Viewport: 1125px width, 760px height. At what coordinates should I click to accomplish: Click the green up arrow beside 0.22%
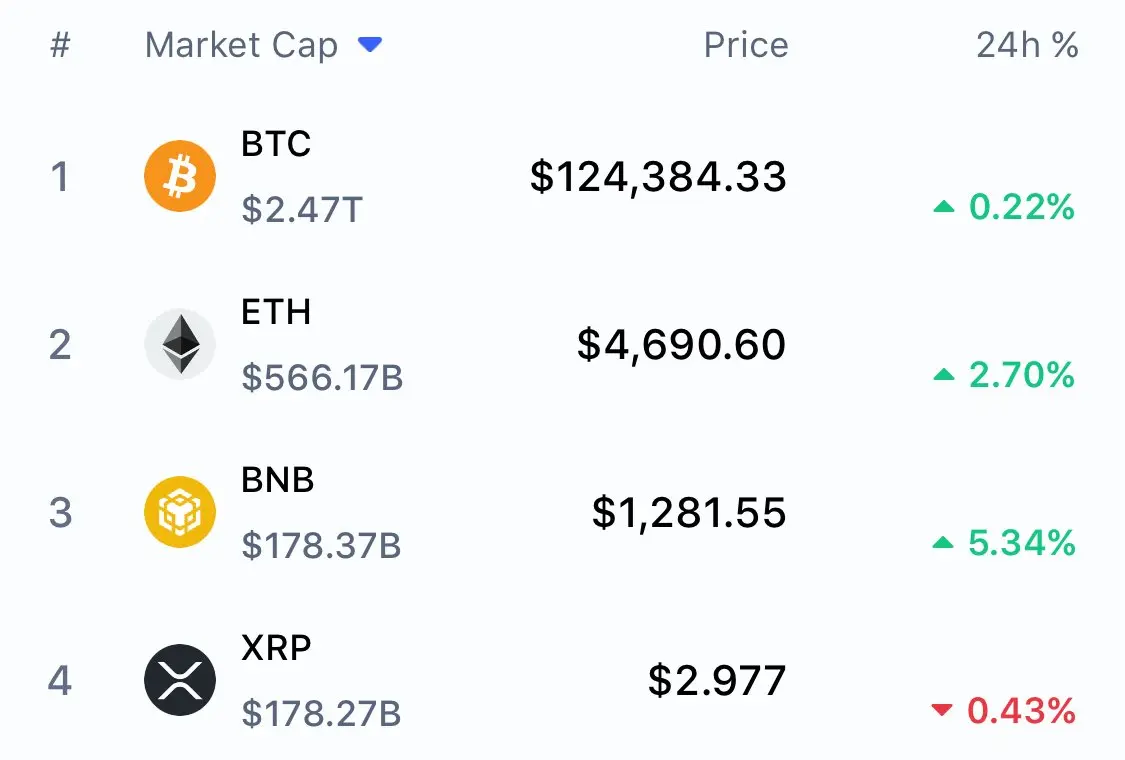coord(944,207)
